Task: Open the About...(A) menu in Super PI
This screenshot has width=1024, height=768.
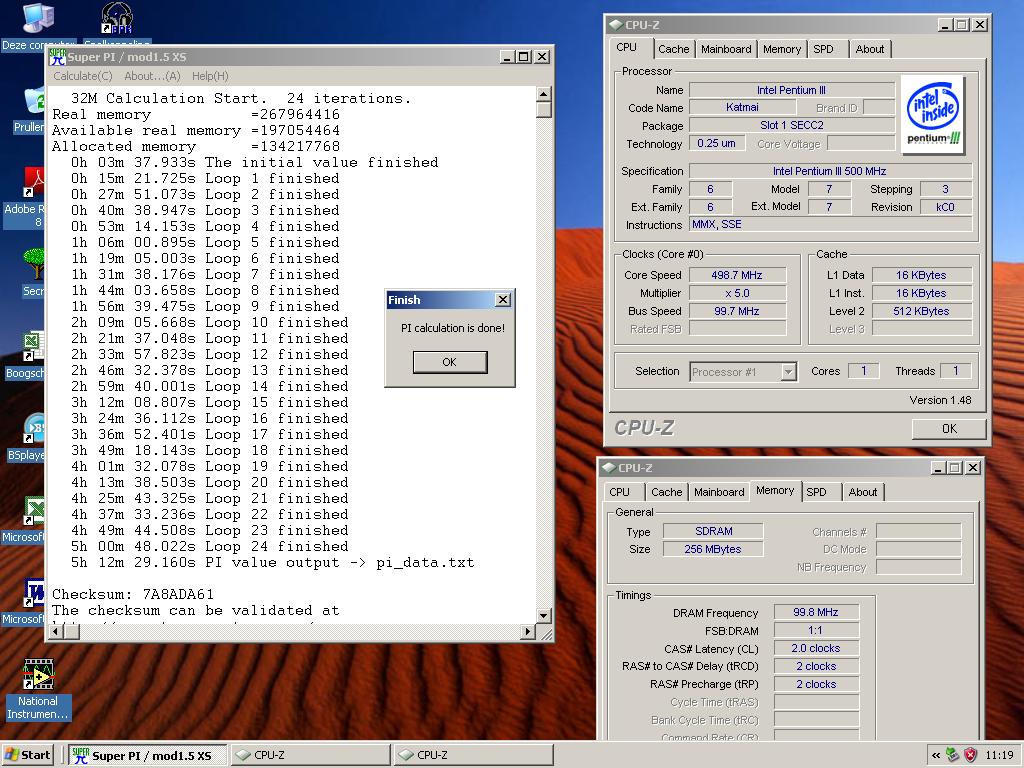Action: coord(152,76)
